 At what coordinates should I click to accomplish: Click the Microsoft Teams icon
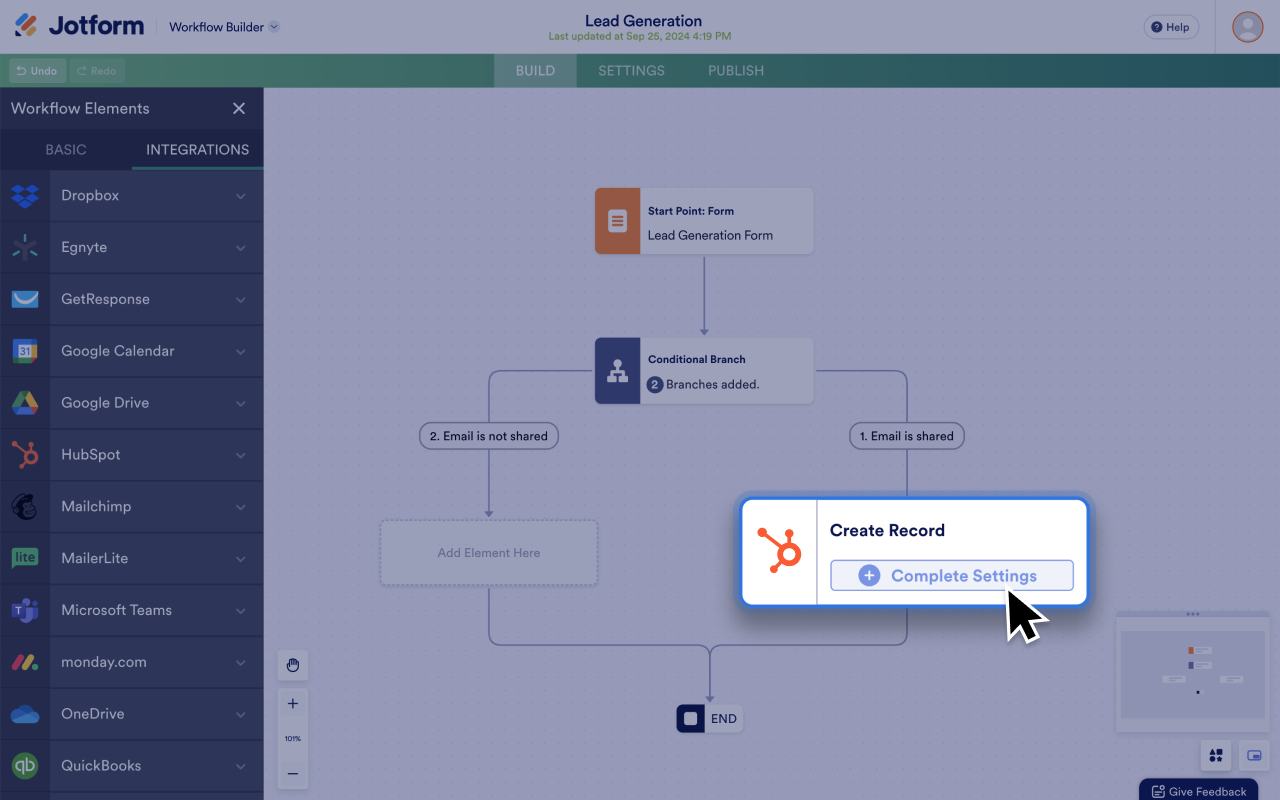click(x=25, y=610)
